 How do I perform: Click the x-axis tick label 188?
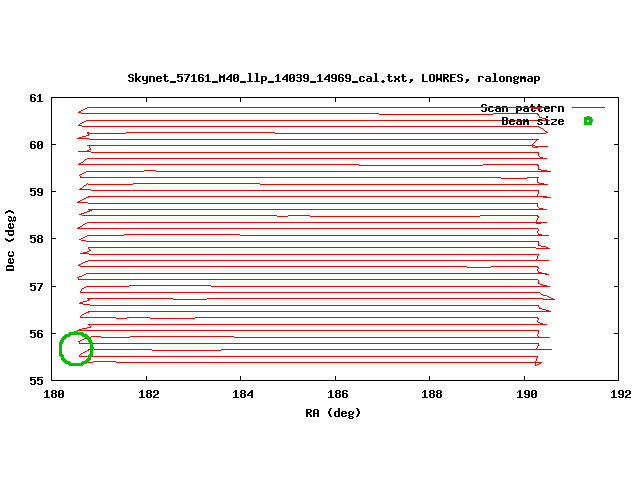click(432, 394)
